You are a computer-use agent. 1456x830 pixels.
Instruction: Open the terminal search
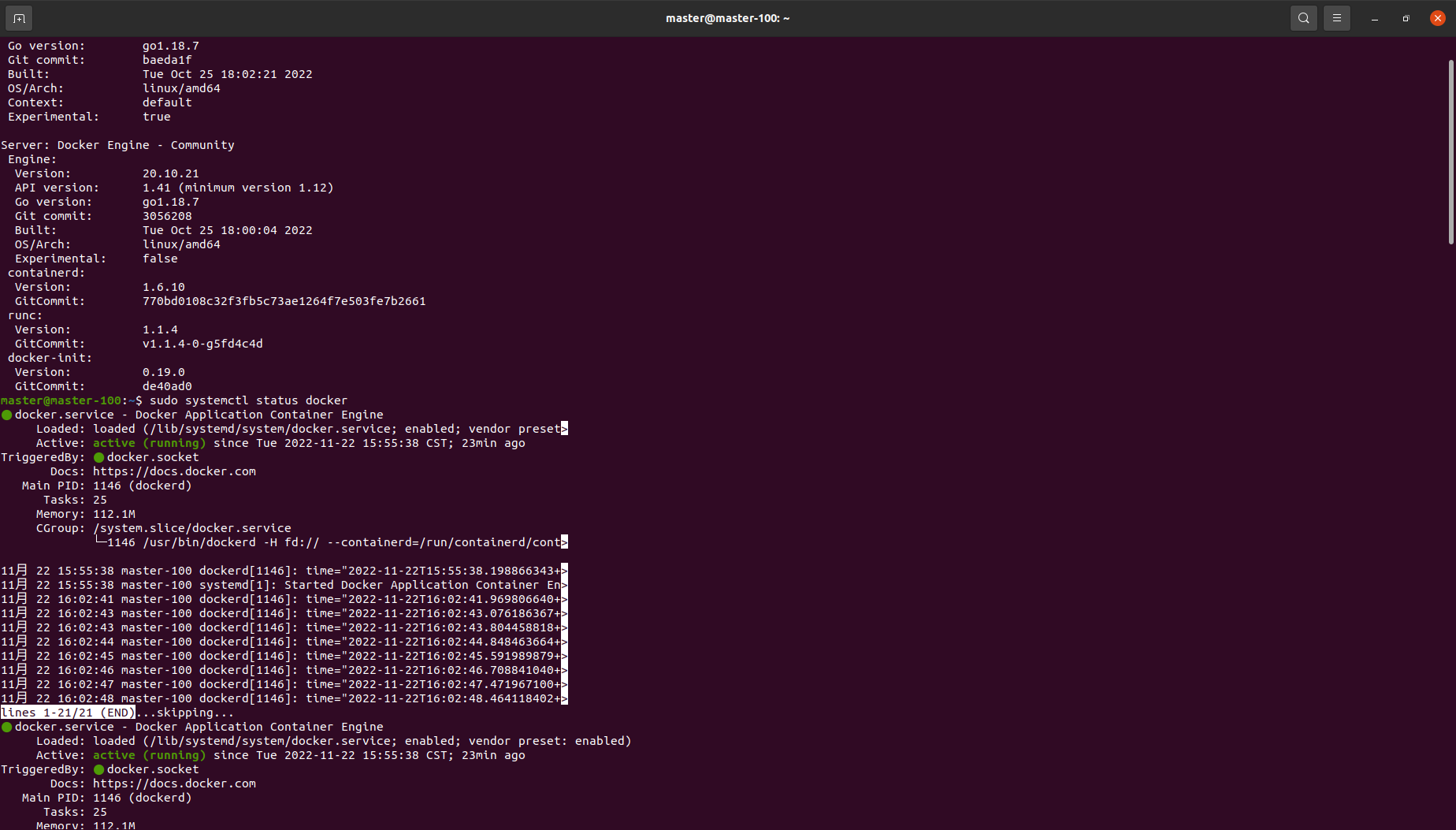[x=1304, y=17]
